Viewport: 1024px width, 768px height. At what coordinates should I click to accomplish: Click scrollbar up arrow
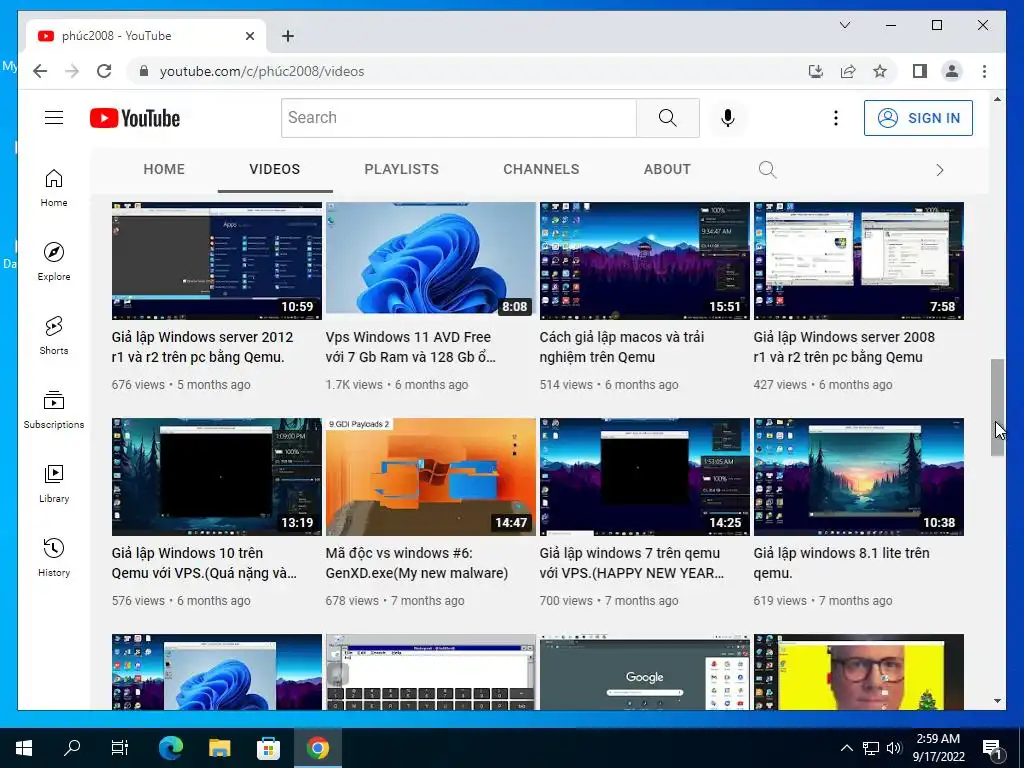coord(997,99)
